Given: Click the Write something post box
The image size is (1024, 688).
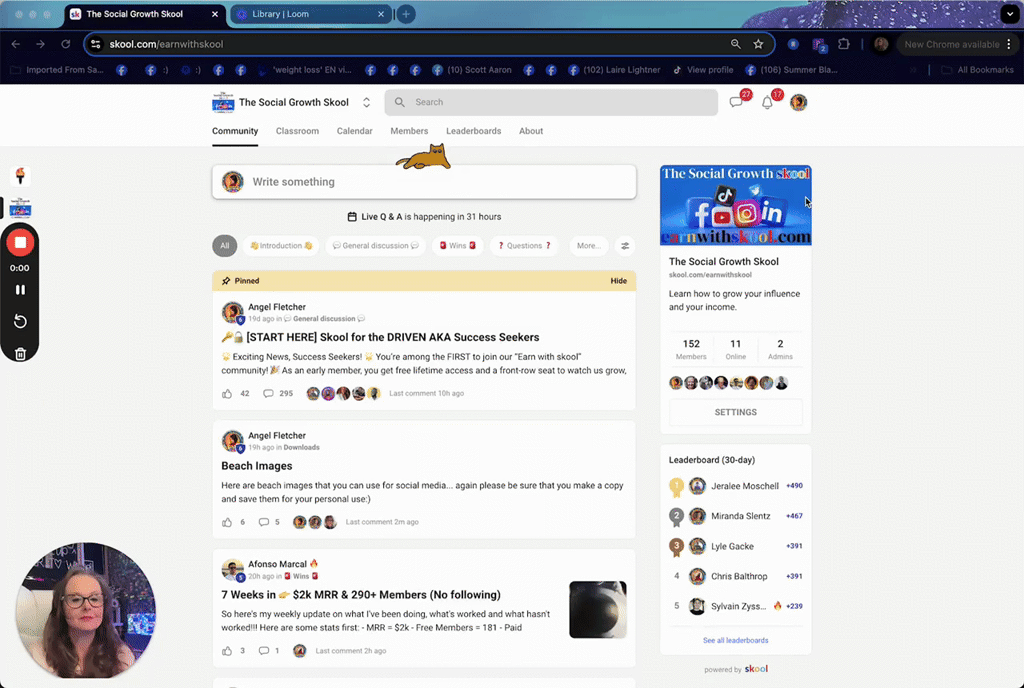Looking at the screenshot, I should [x=424, y=182].
